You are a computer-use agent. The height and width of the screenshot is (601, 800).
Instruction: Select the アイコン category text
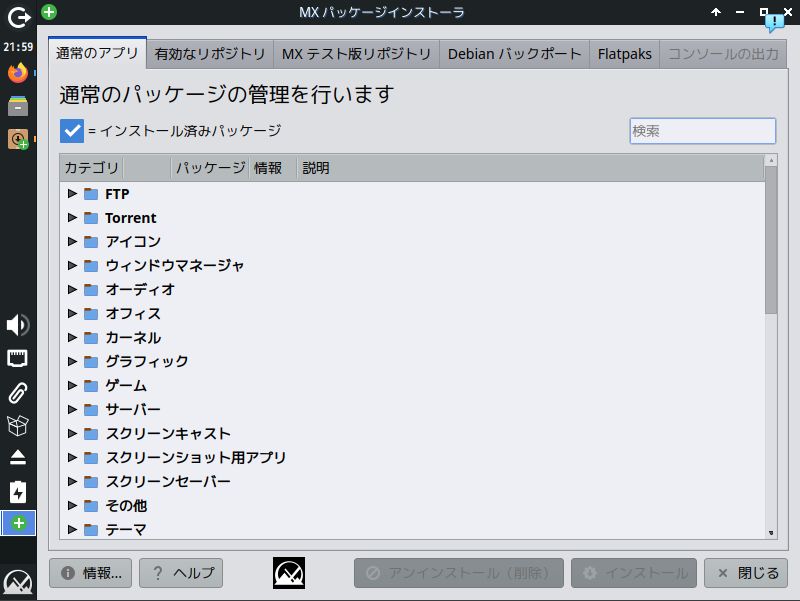tap(133, 241)
